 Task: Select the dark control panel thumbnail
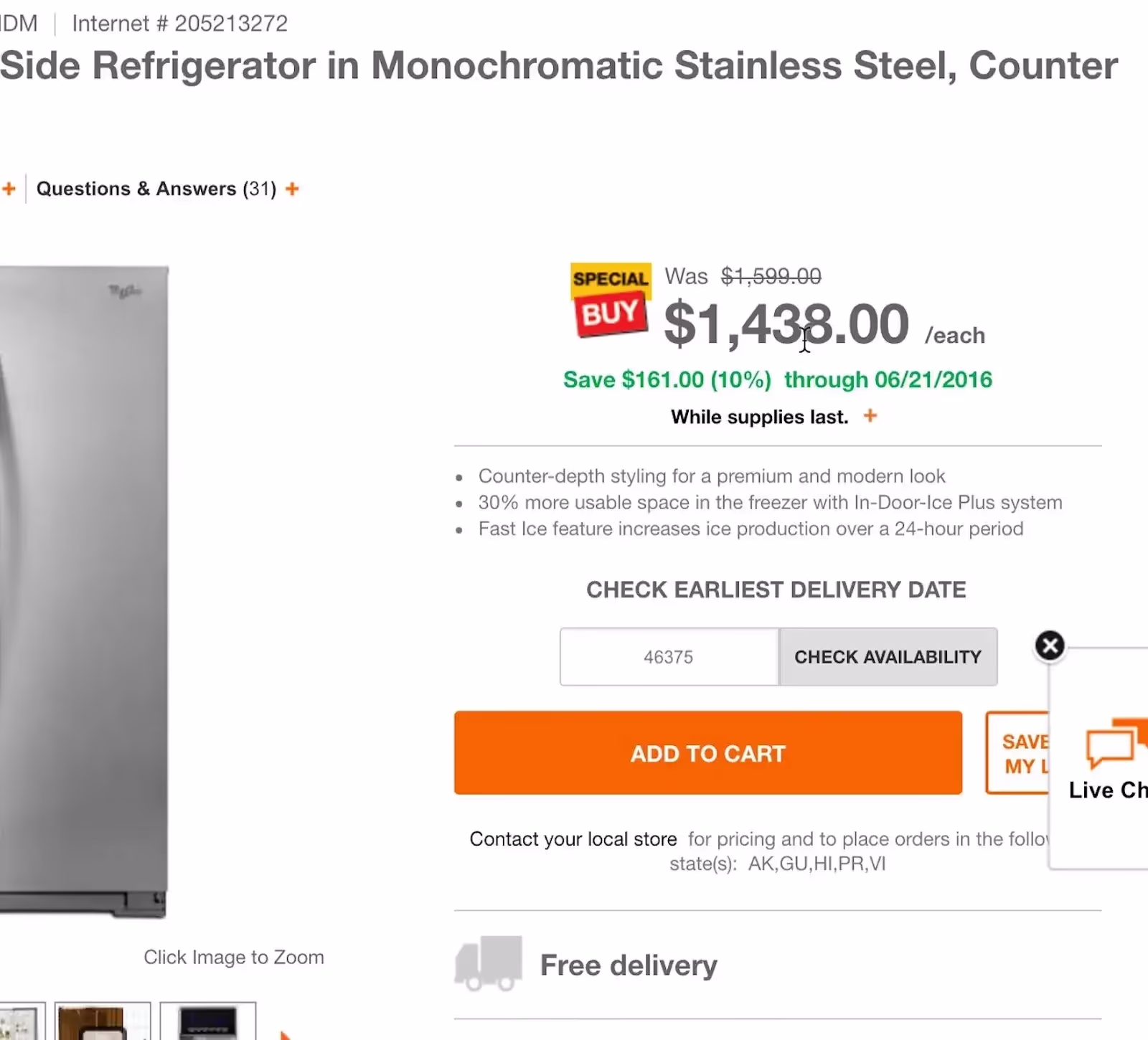208,1022
